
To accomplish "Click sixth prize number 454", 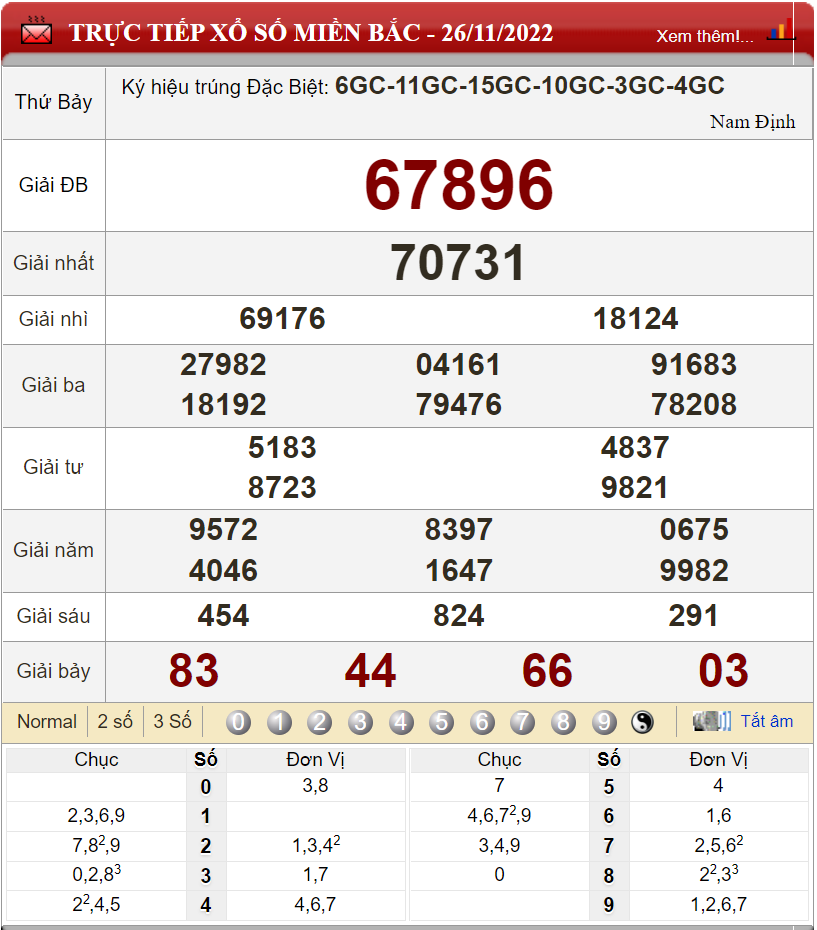I will [223, 616].
